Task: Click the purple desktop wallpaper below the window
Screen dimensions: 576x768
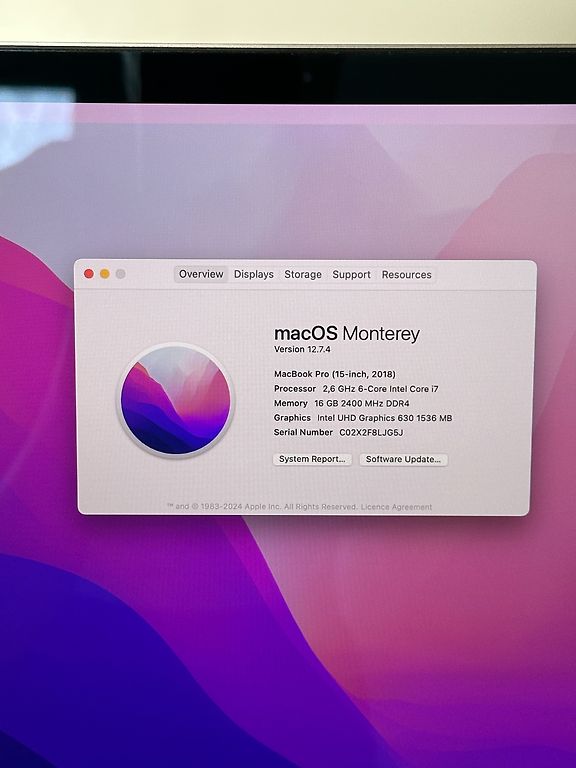Action: [147, 637]
